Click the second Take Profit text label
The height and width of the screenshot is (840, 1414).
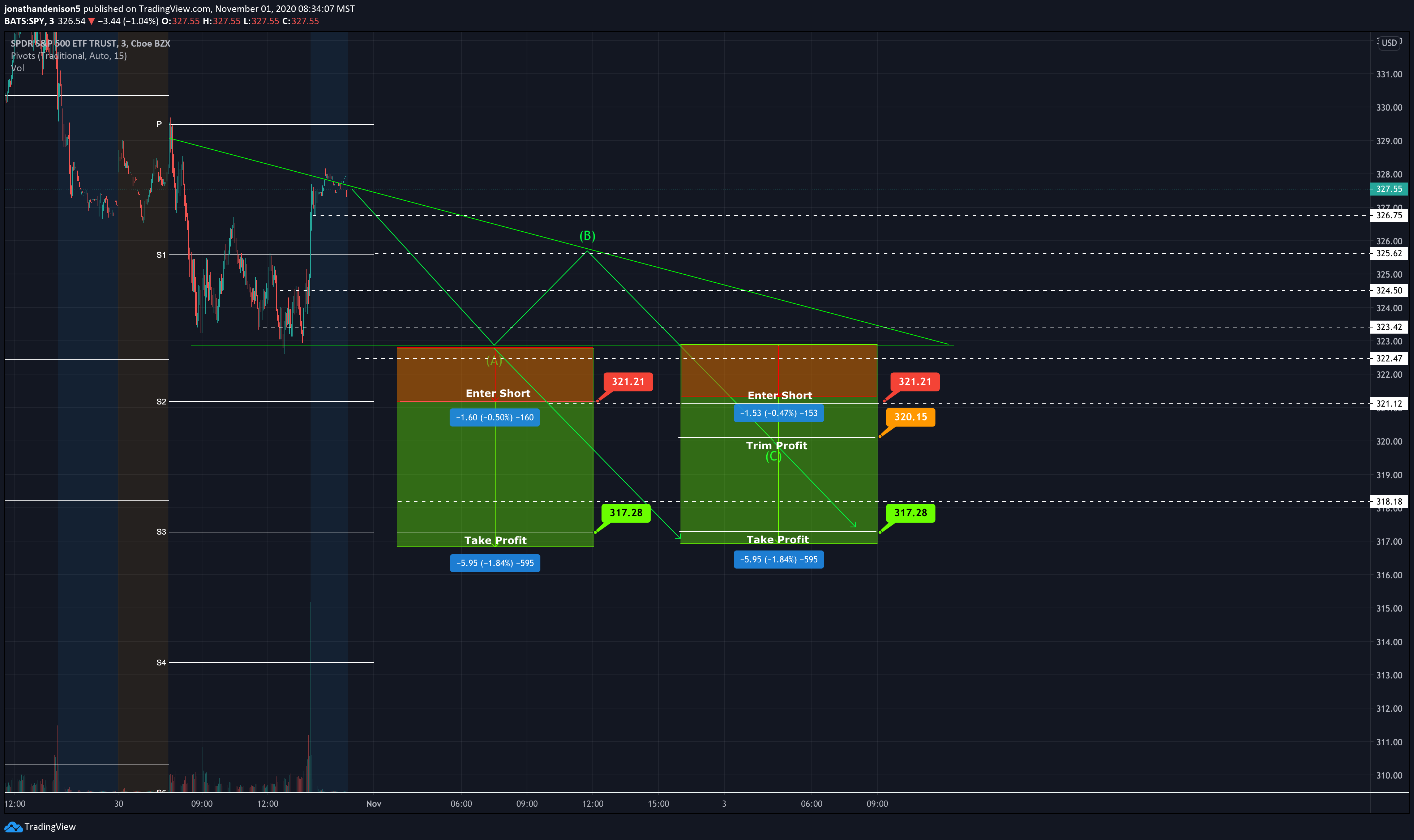tap(777, 539)
